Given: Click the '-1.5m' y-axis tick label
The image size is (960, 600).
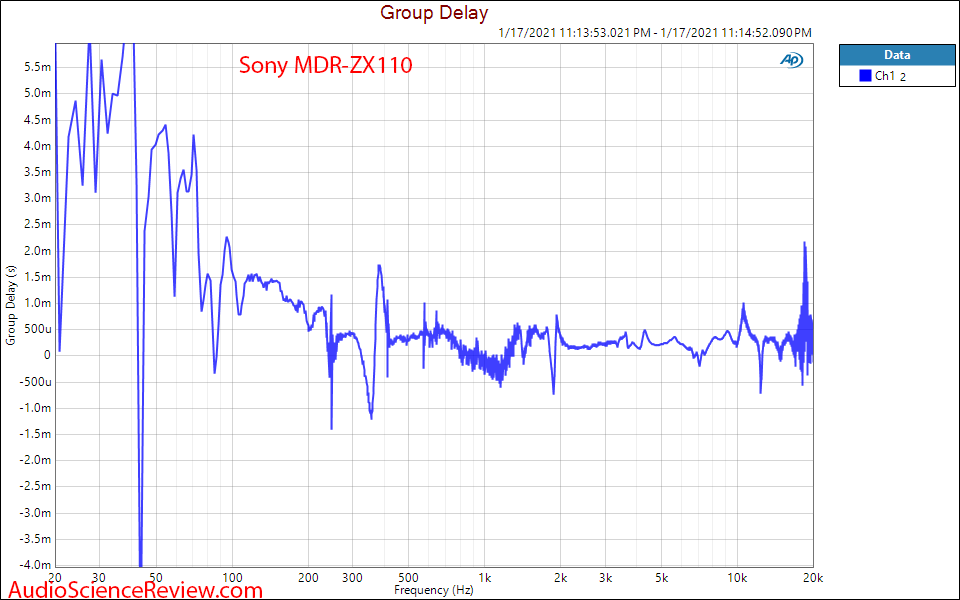Looking at the screenshot, I should tap(36, 434).
